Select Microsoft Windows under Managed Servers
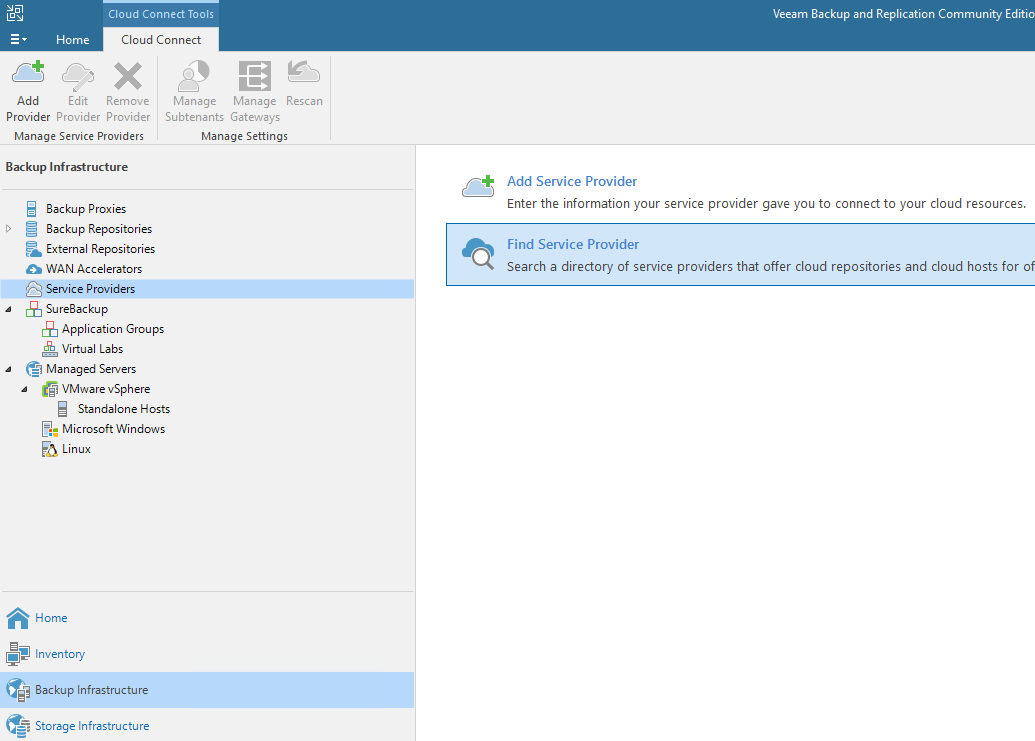Image resolution: width=1035 pixels, height=741 pixels. [x=114, y=429]
